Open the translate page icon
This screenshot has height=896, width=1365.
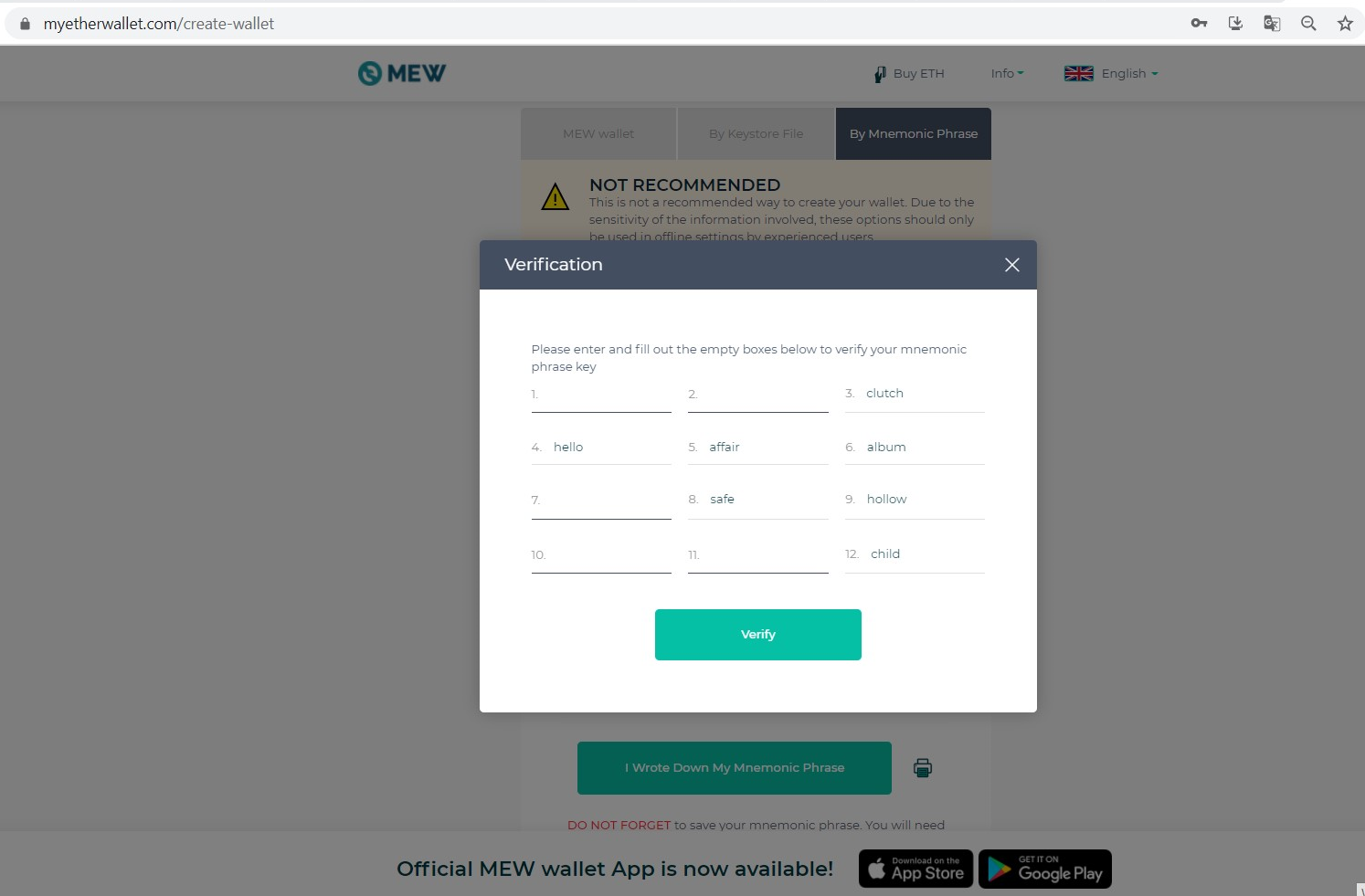coord(1272,24)
